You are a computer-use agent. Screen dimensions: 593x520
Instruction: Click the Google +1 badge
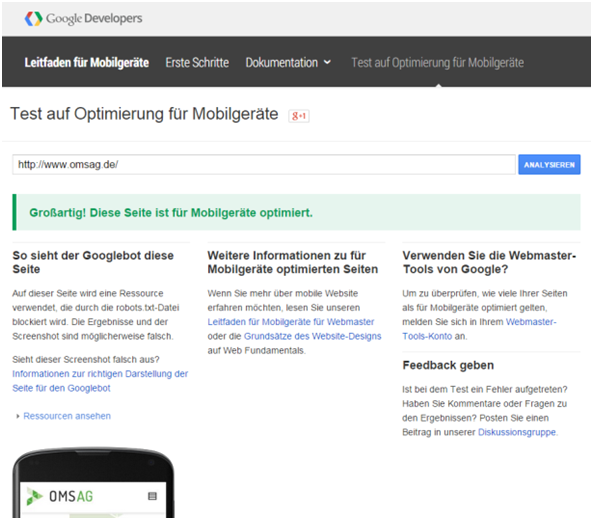pos(299,116)
